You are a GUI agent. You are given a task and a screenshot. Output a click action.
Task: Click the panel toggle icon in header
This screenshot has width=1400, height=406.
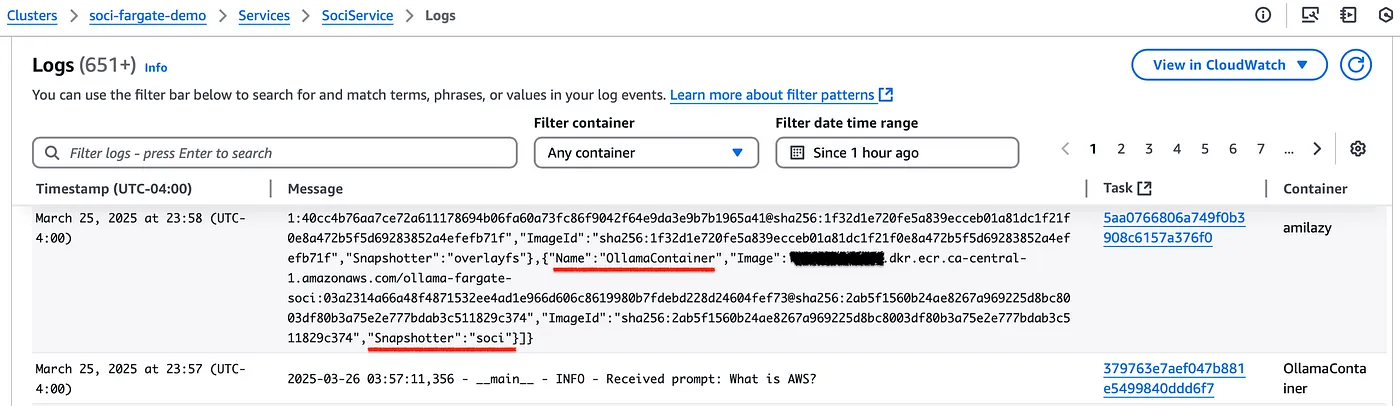coord(1349,15)
